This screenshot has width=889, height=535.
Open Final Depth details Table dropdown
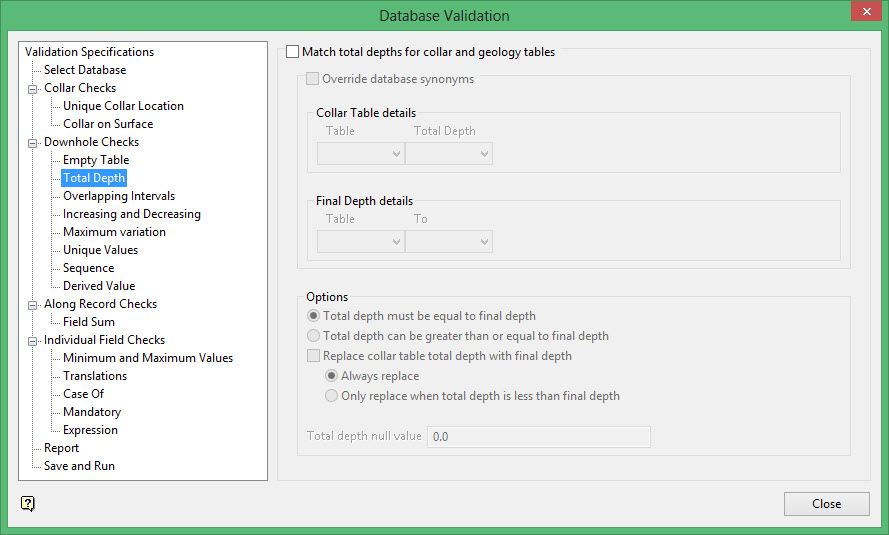click(360, 241)
